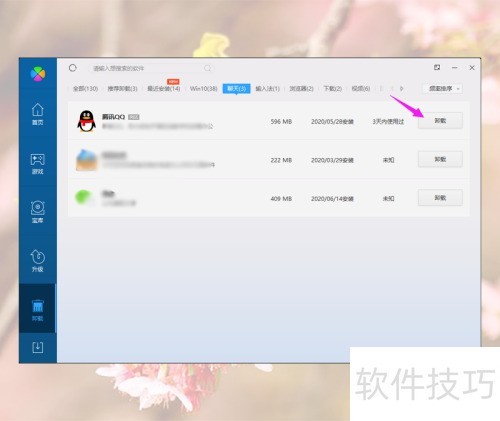
Task: Switch to the 浏览器(2) tab
Action: (x=301, y=89)
